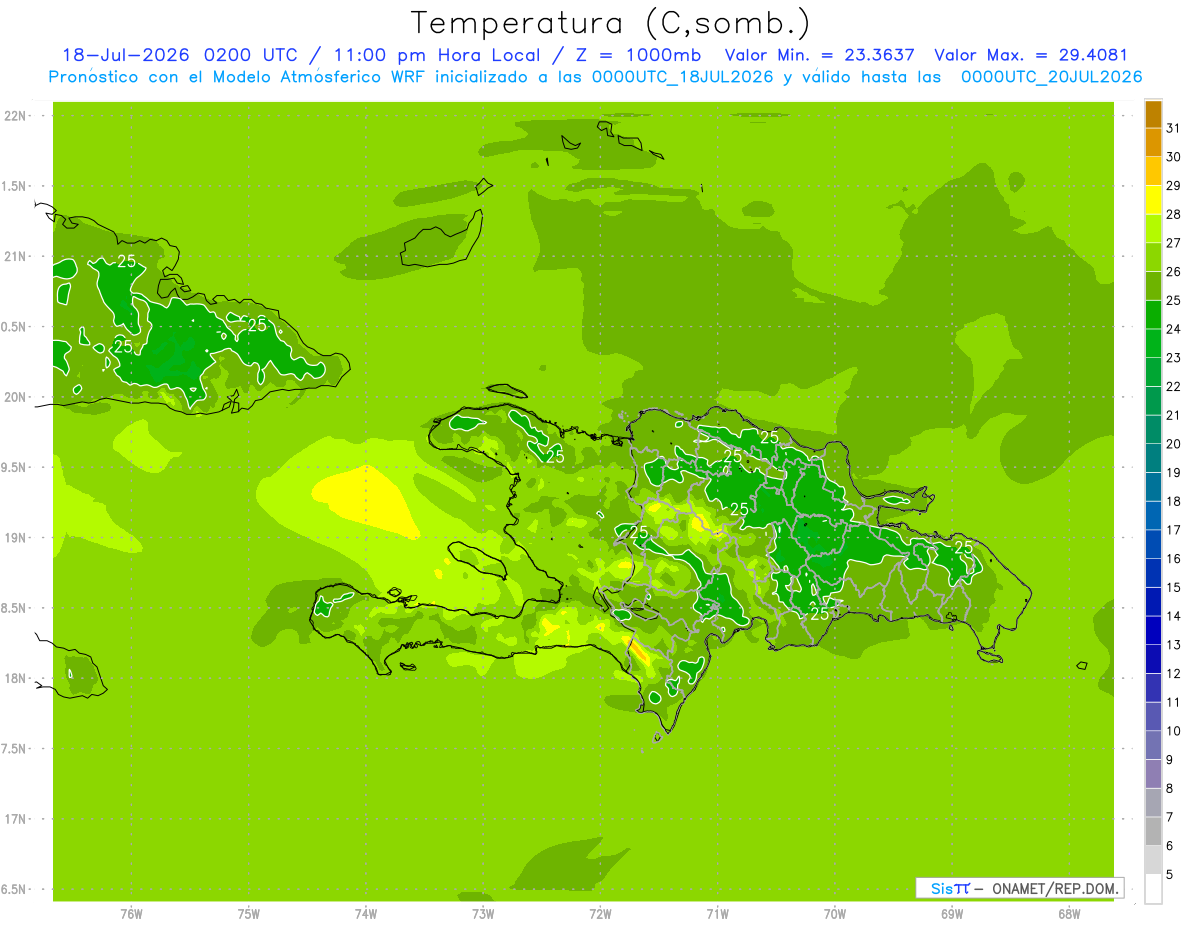This screenshot has width=1200, height=927.
Task: Pick the purple swatch between legend 8 and 9
Action: pyautogui.click(x=1153, y=774)
